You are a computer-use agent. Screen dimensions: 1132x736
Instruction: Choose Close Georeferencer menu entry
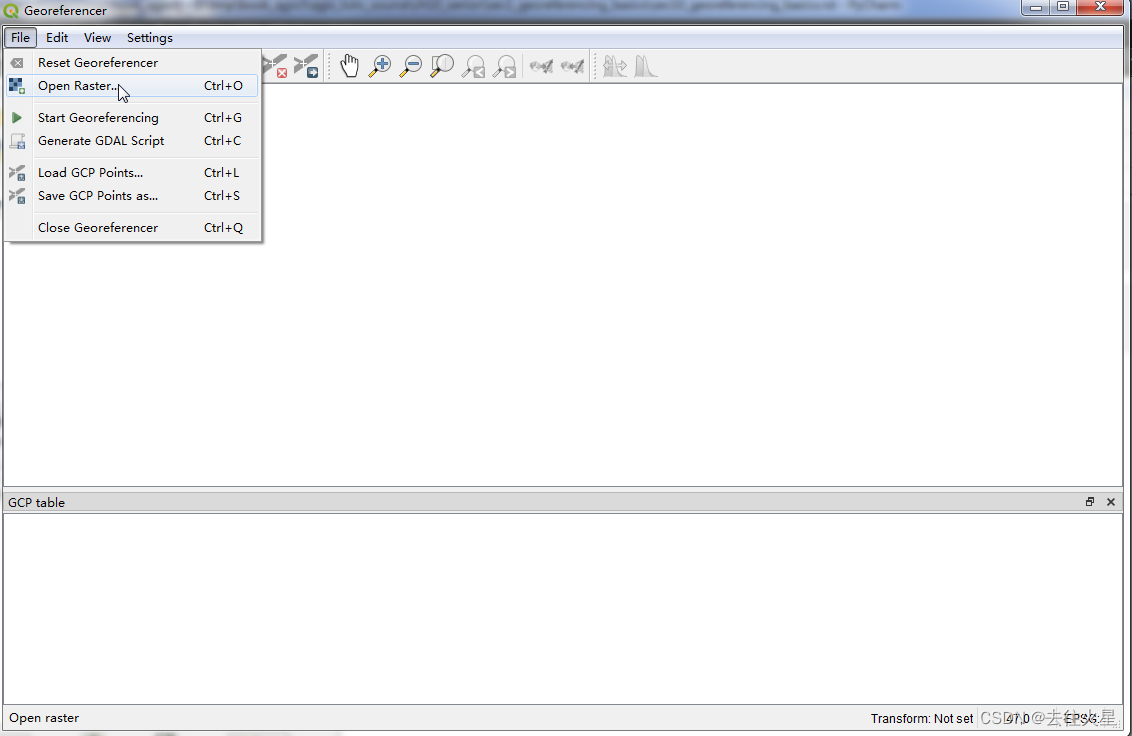132,228
